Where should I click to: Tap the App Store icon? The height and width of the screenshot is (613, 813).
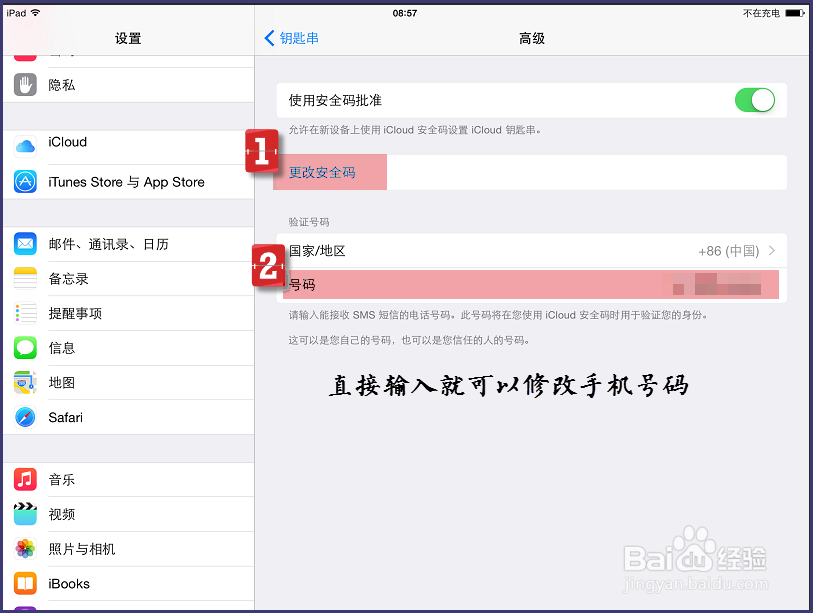pos(25,182)
